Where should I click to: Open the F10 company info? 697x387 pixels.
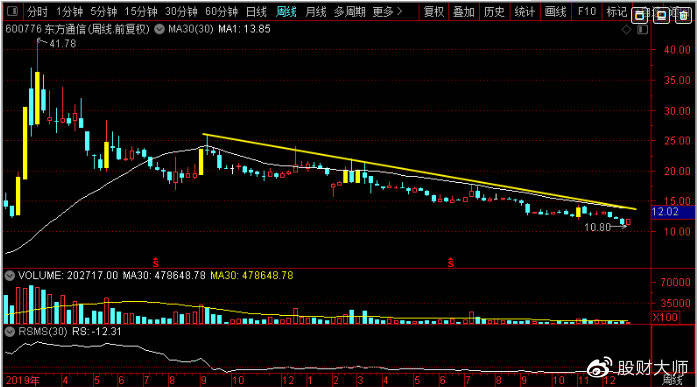[587, 12]
